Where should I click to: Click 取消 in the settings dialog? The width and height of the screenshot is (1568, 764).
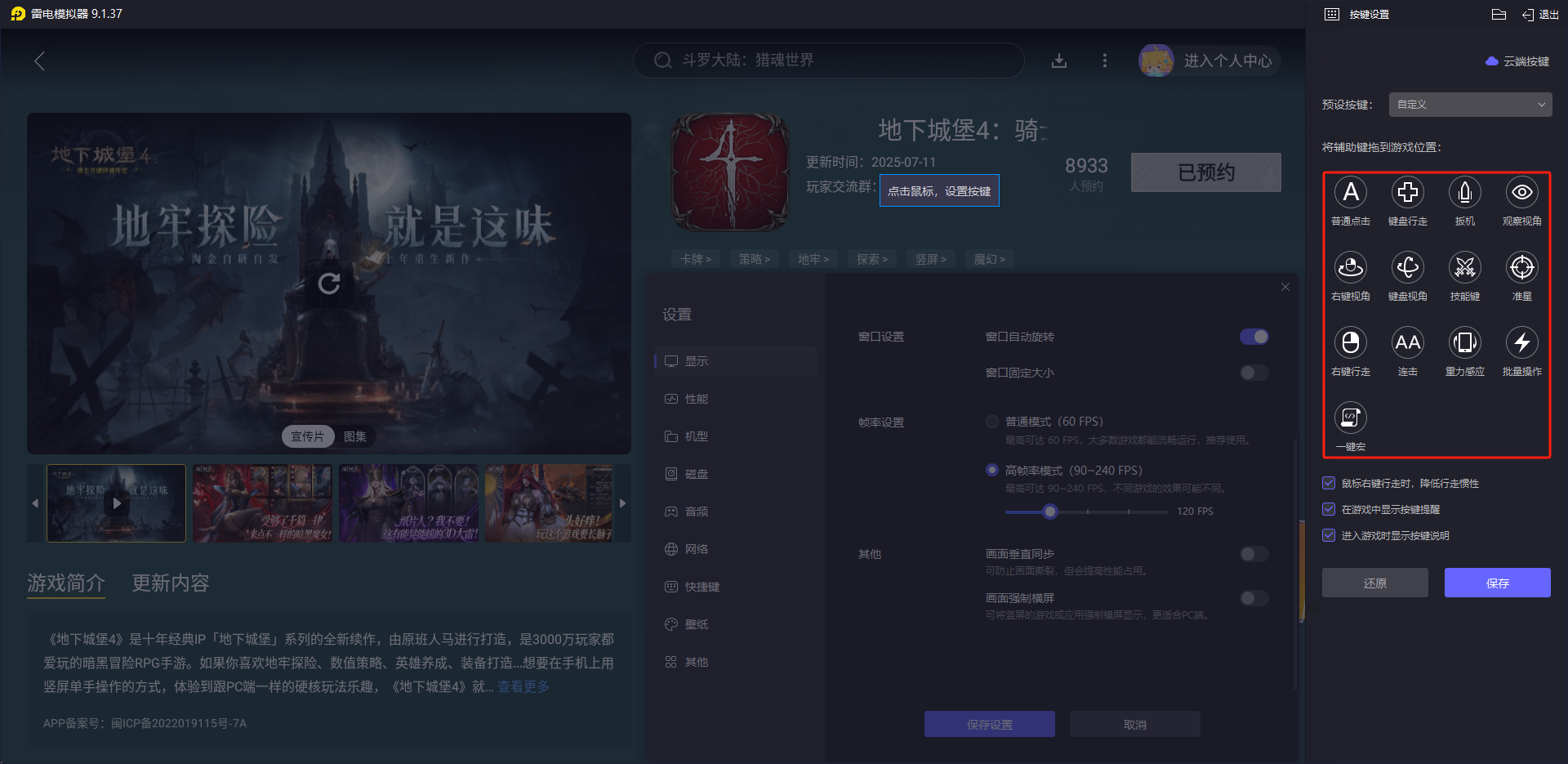tap(1135, 724)
